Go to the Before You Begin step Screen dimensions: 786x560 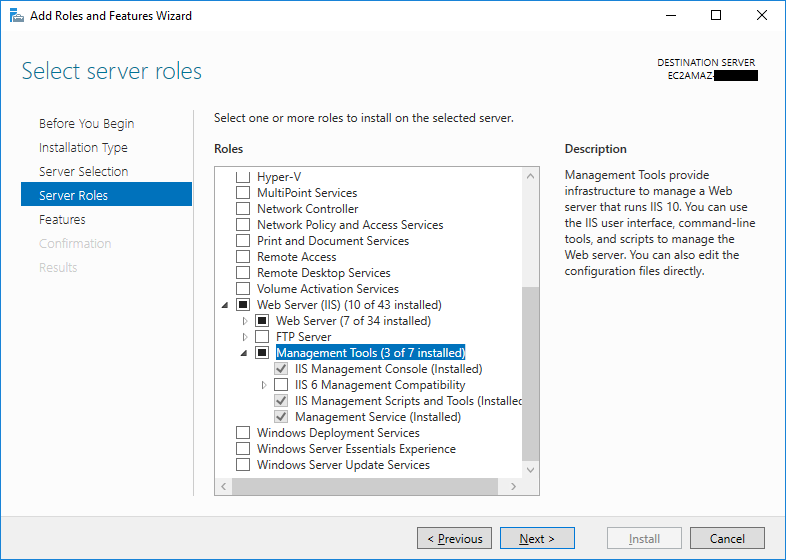pos(87,123)
